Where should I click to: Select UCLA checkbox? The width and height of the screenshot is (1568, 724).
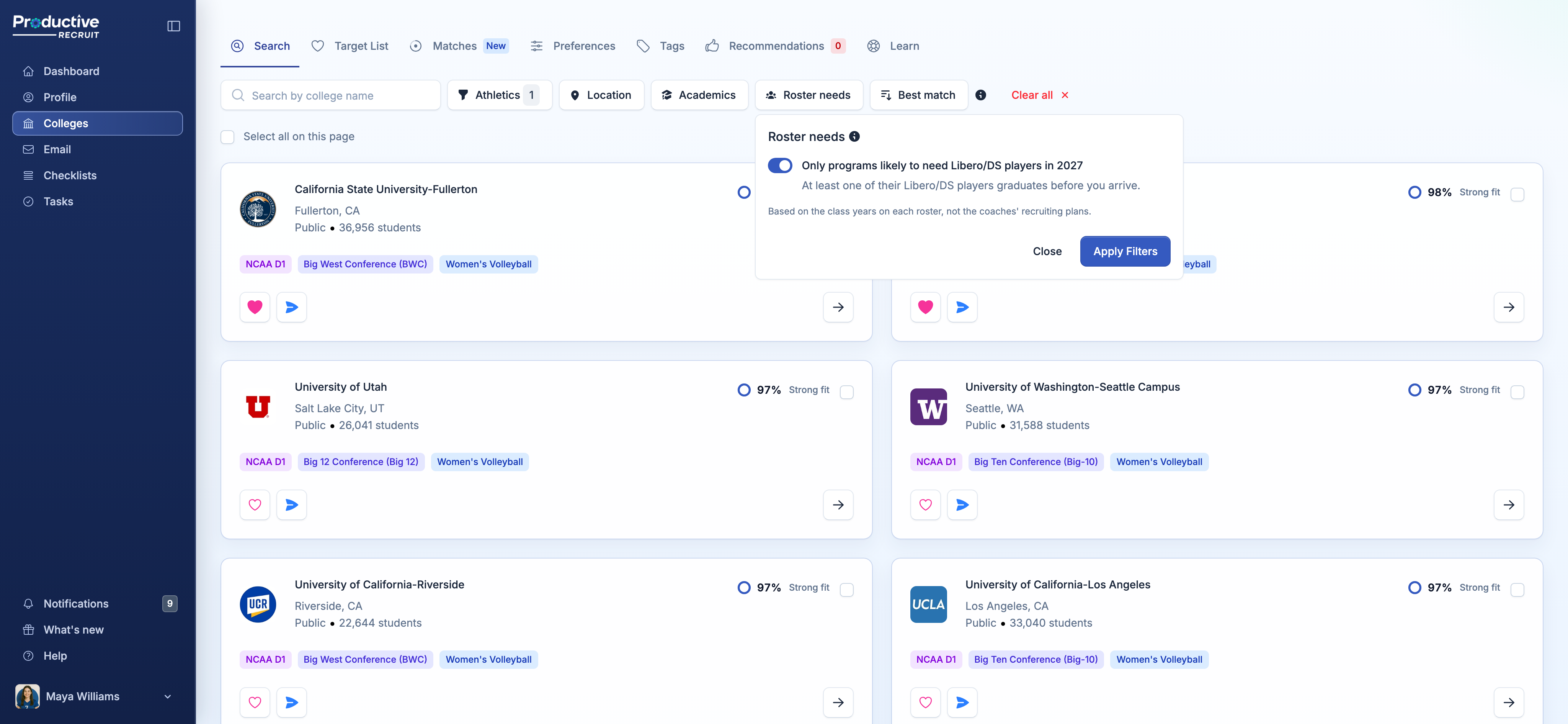click(x=1517, y=590)
